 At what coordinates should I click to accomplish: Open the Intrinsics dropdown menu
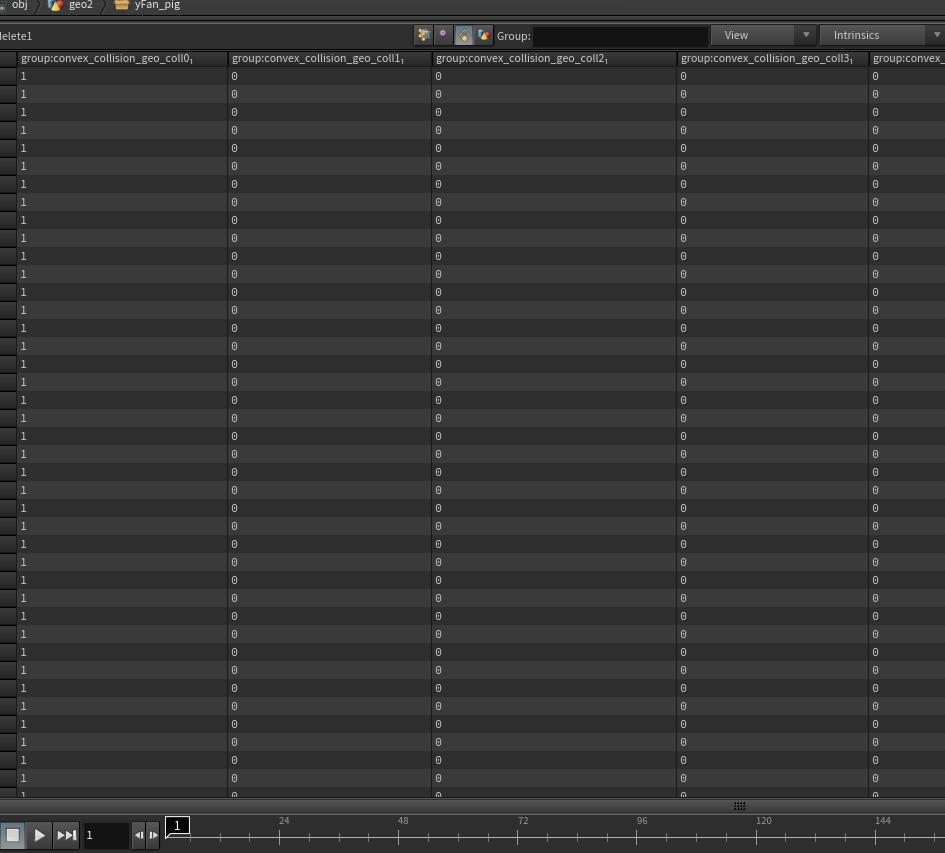click(x=882, y=36)
